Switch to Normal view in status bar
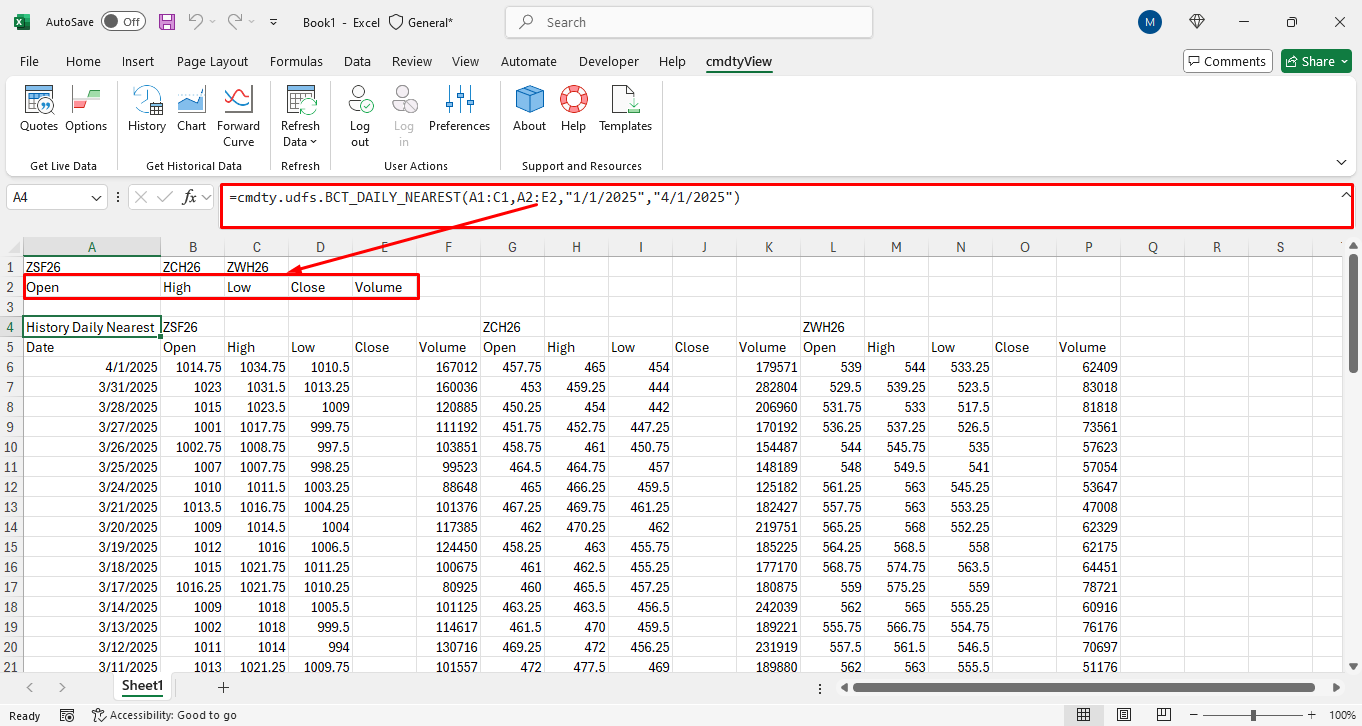1362x726 pixels. pyautogui.click(x=1083, y=715)
